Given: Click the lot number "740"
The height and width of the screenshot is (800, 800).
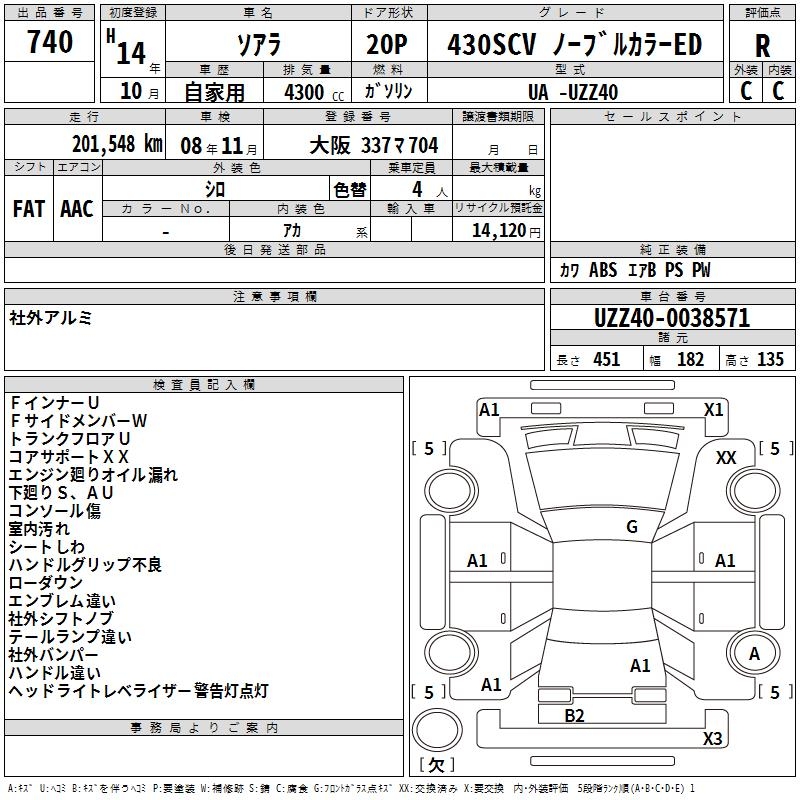Looking at the screenshot, I should tap(49, 42).
